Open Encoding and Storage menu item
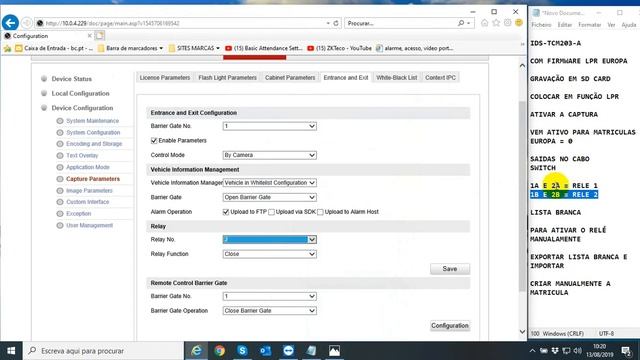Screen dimensions: 640x360 94,144
